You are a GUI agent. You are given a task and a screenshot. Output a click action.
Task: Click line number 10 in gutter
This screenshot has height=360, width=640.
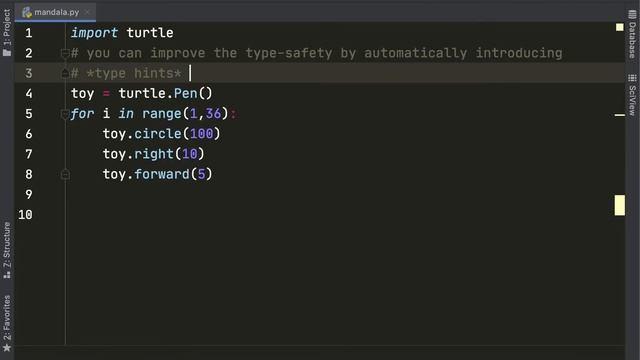(25, 215)
